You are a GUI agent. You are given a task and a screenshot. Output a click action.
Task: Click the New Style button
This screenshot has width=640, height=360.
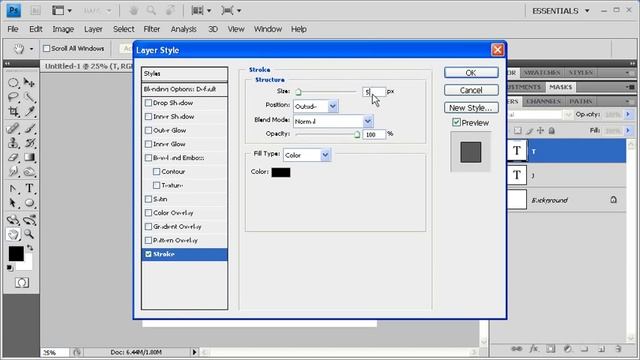coord(471,108)
